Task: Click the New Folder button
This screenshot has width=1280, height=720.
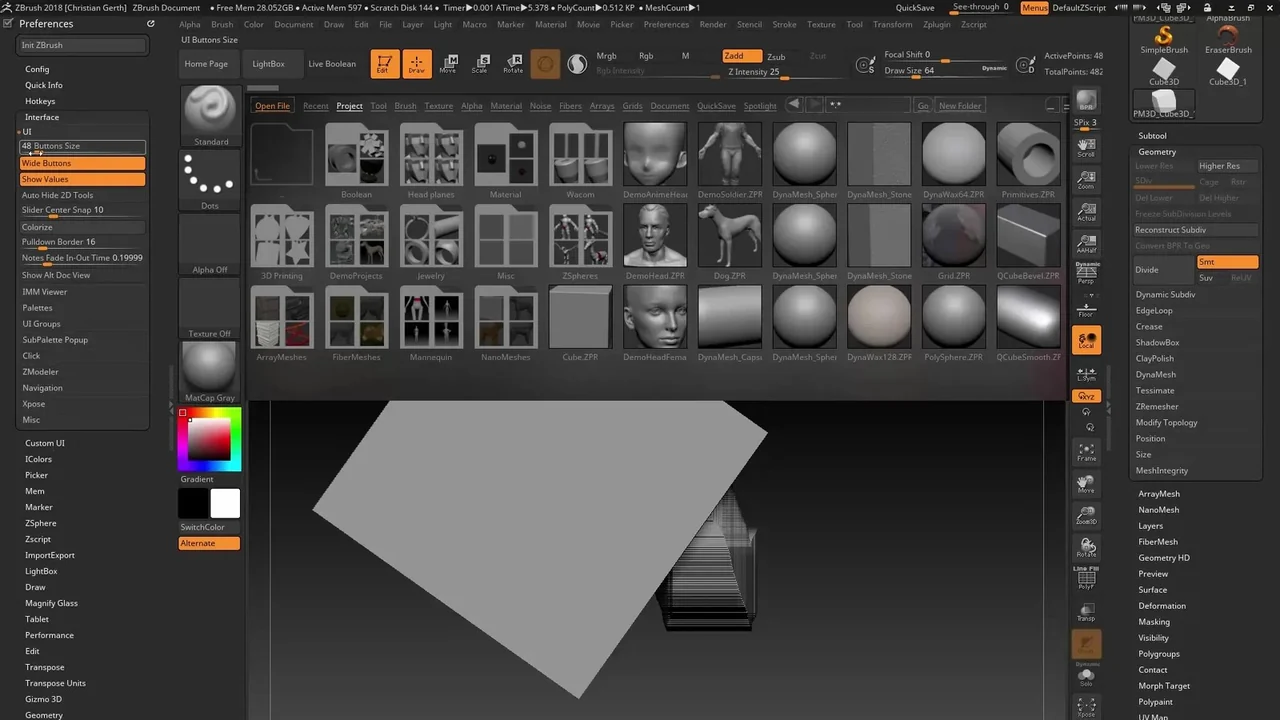Action: coord(960,106)
